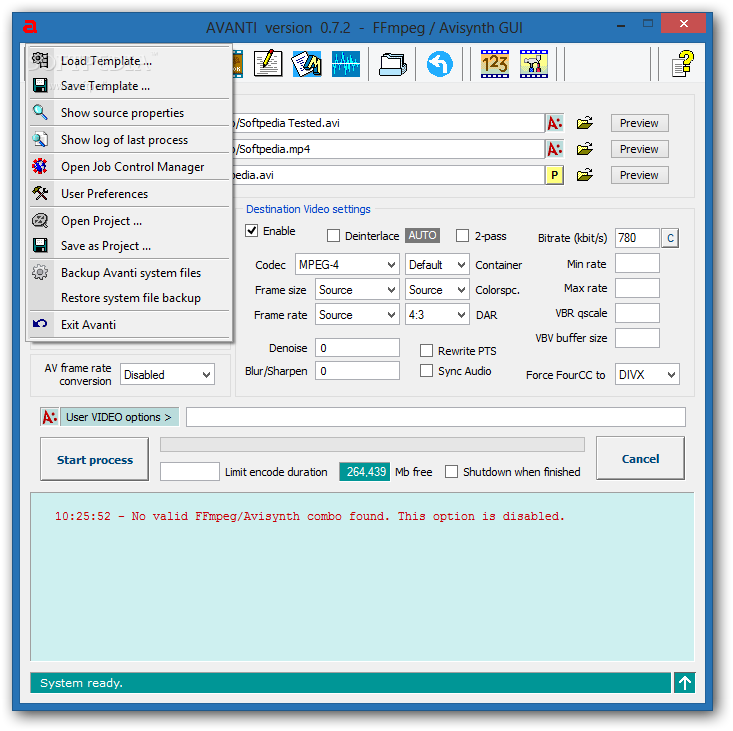The image size is (733, 731).
Task: Open the yellow question mark help icon
Action: click(x=683, y=64)
